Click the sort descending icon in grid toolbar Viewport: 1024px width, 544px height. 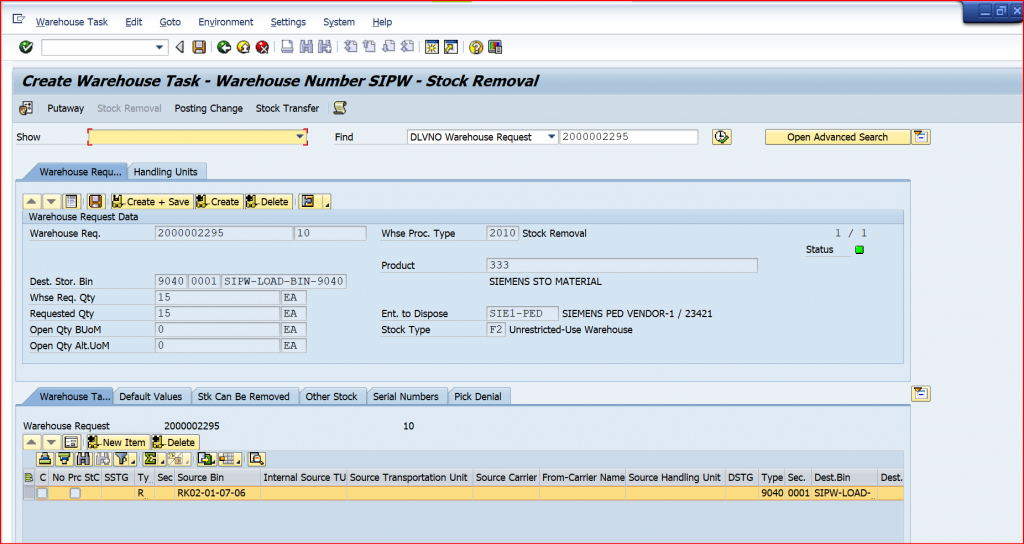[x=64, y=459]
